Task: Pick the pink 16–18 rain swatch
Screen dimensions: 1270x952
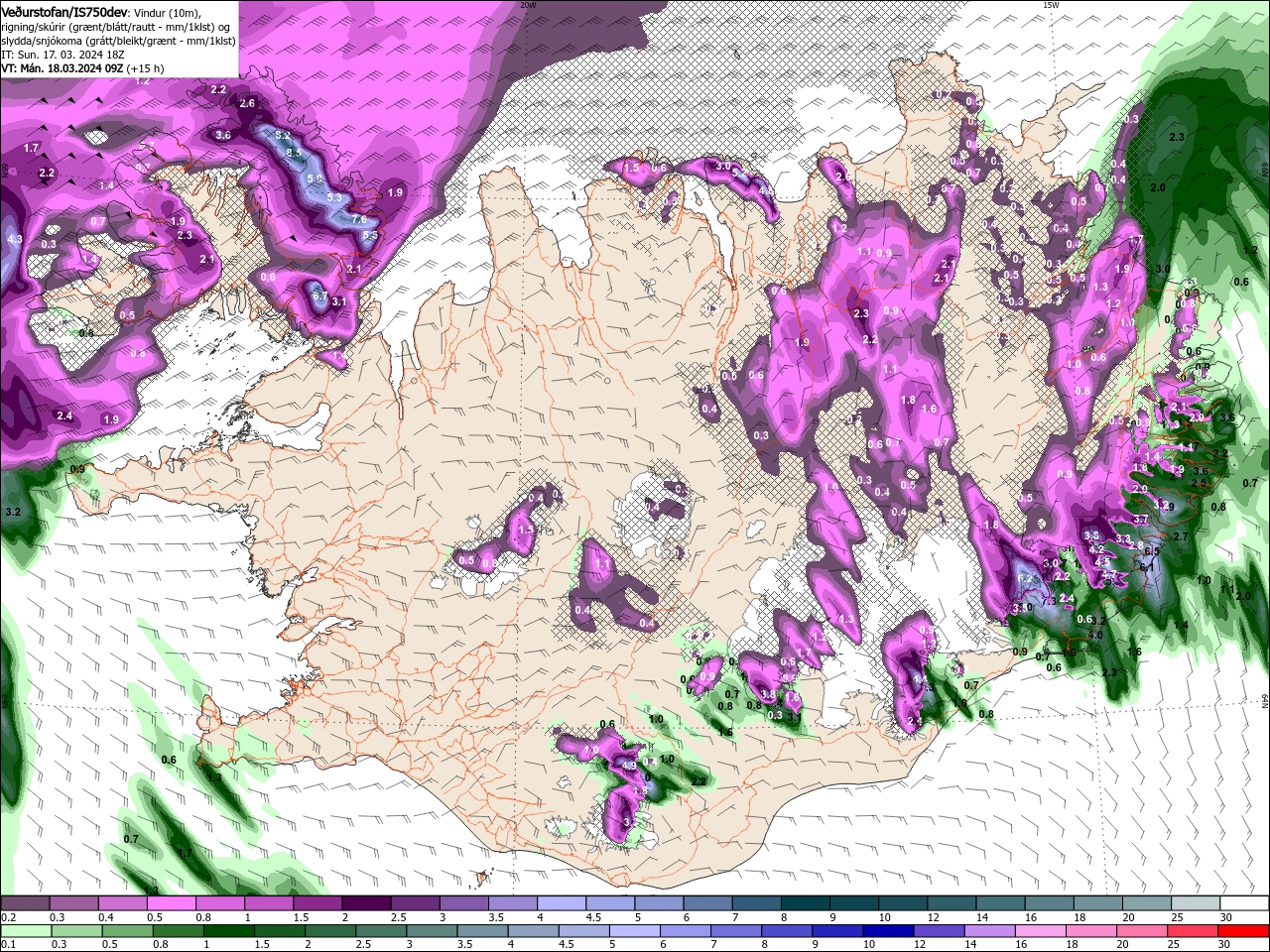Action: pyautogui.click(x=1040, y=930)
